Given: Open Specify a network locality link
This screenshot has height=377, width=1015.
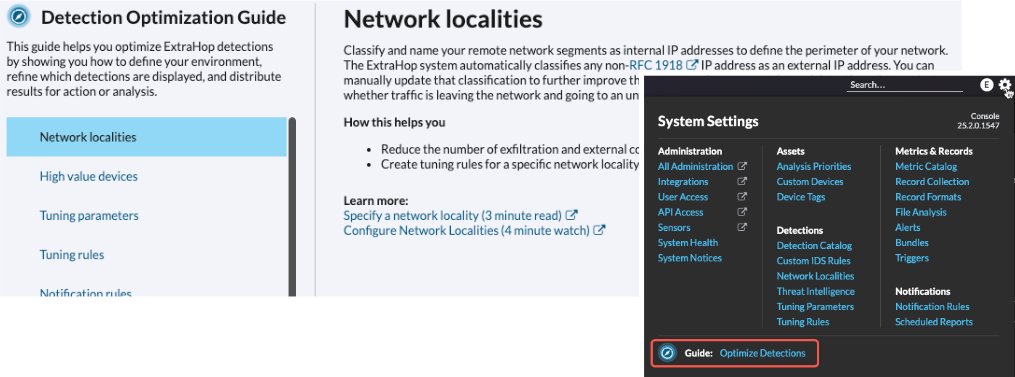Looking at the screenshot, I should (453, 215).
